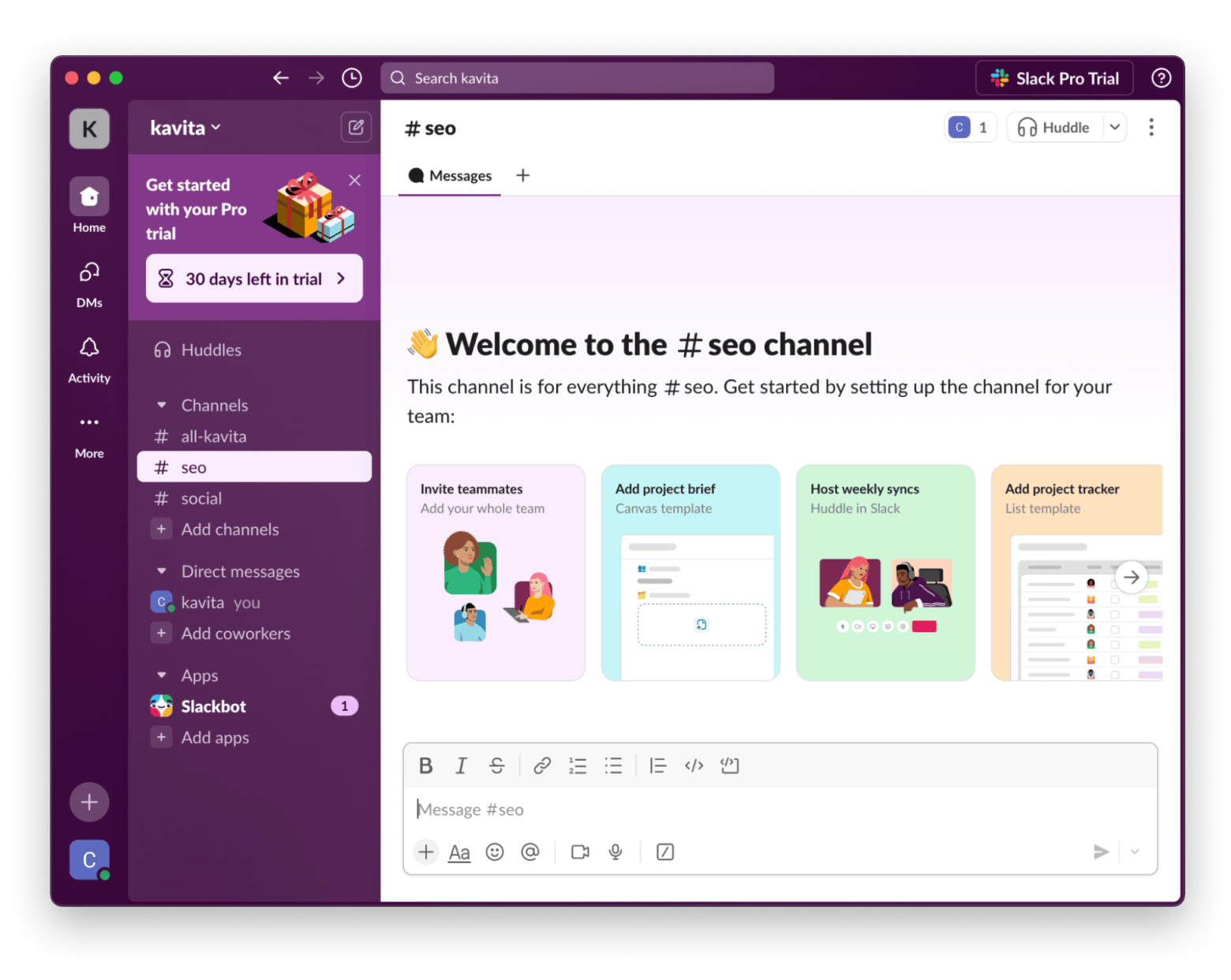Screen dimensions: 1231x980
Task: Open the social channel
Action: coord(201,499)
